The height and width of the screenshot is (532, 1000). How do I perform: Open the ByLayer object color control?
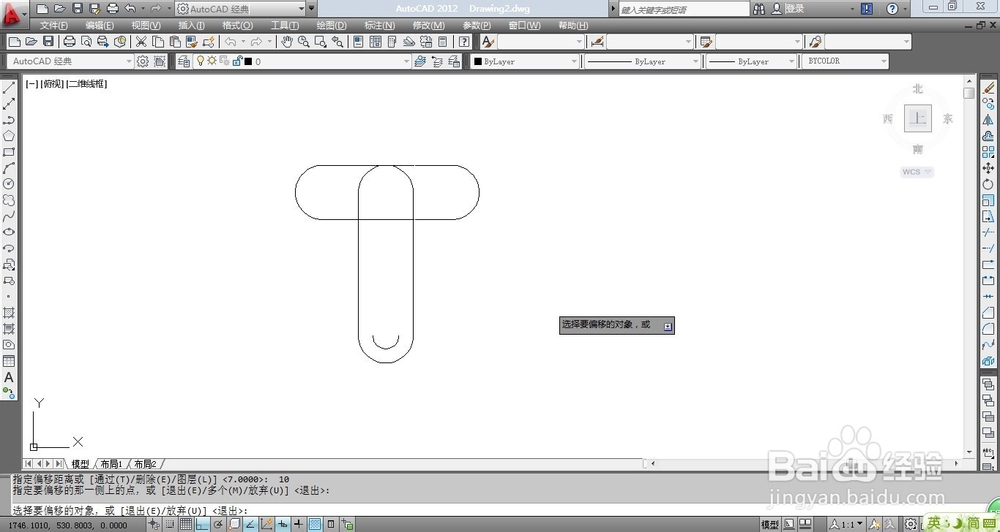click(x=525, y=61)
